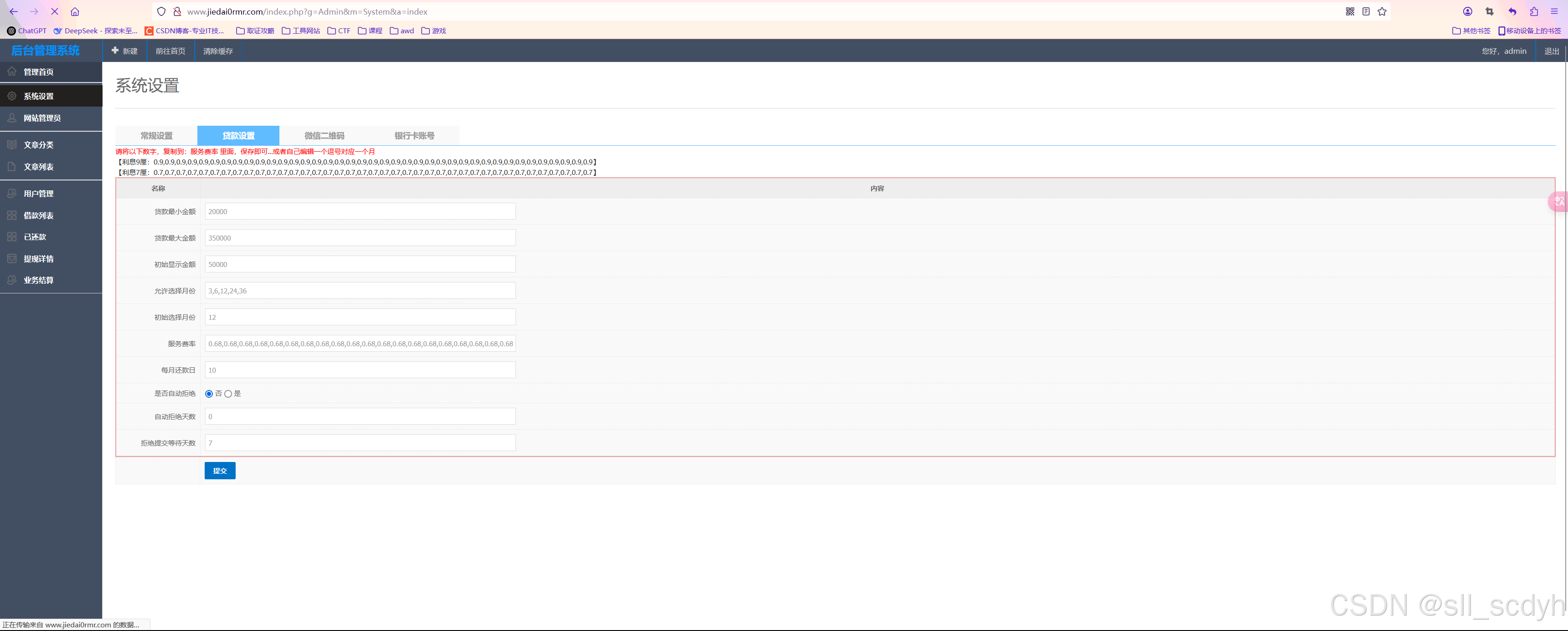Click the browser forward arrow
The height and width of the screenshot is (631, 1568).
click(x=34, y=11)
